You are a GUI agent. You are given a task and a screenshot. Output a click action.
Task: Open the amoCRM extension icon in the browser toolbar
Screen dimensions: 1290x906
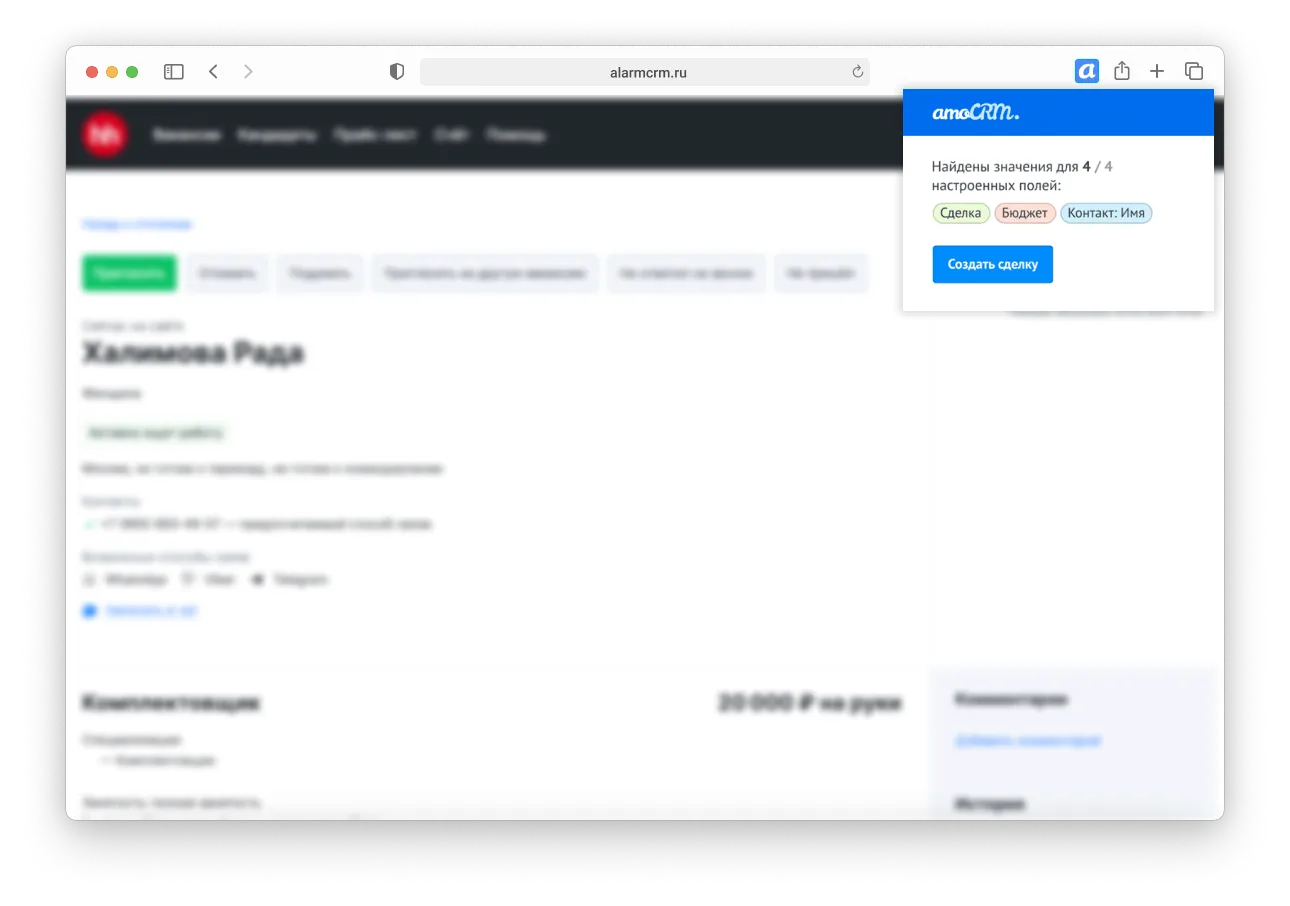click(1086, 71)
